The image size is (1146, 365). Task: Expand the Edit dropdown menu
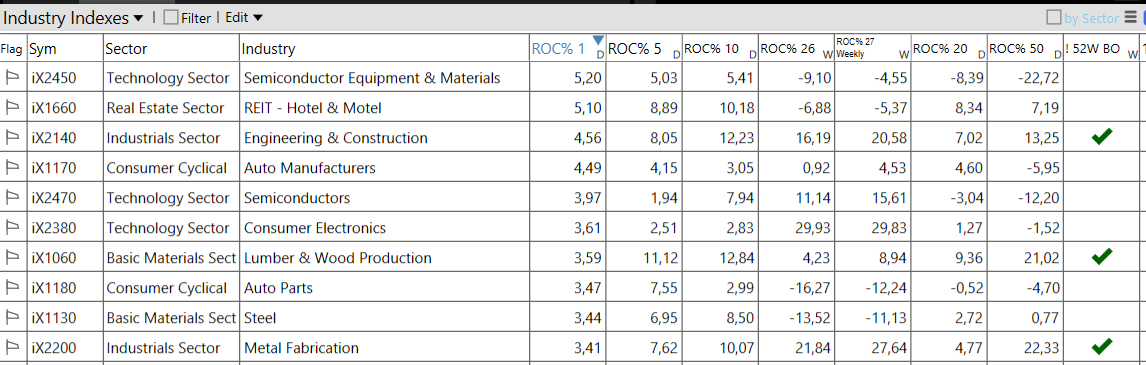click(244, 18)
